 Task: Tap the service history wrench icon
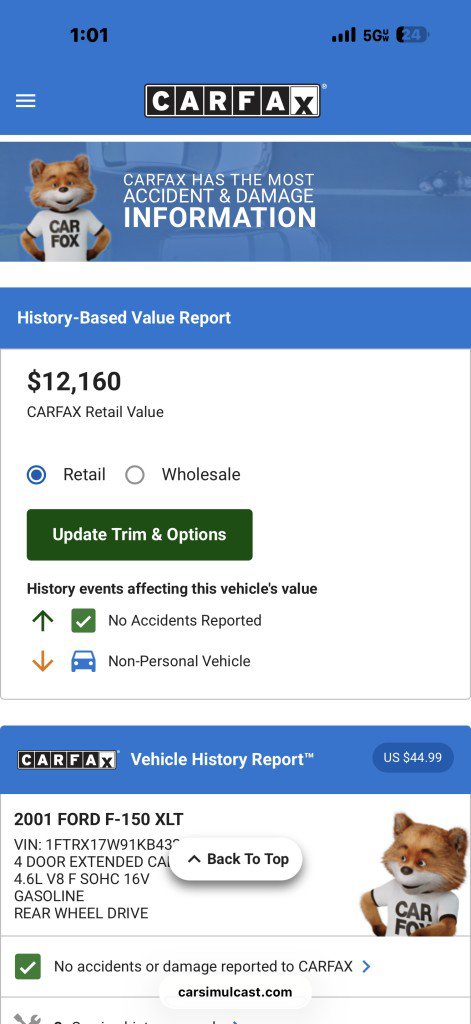tap(27, 1018)
